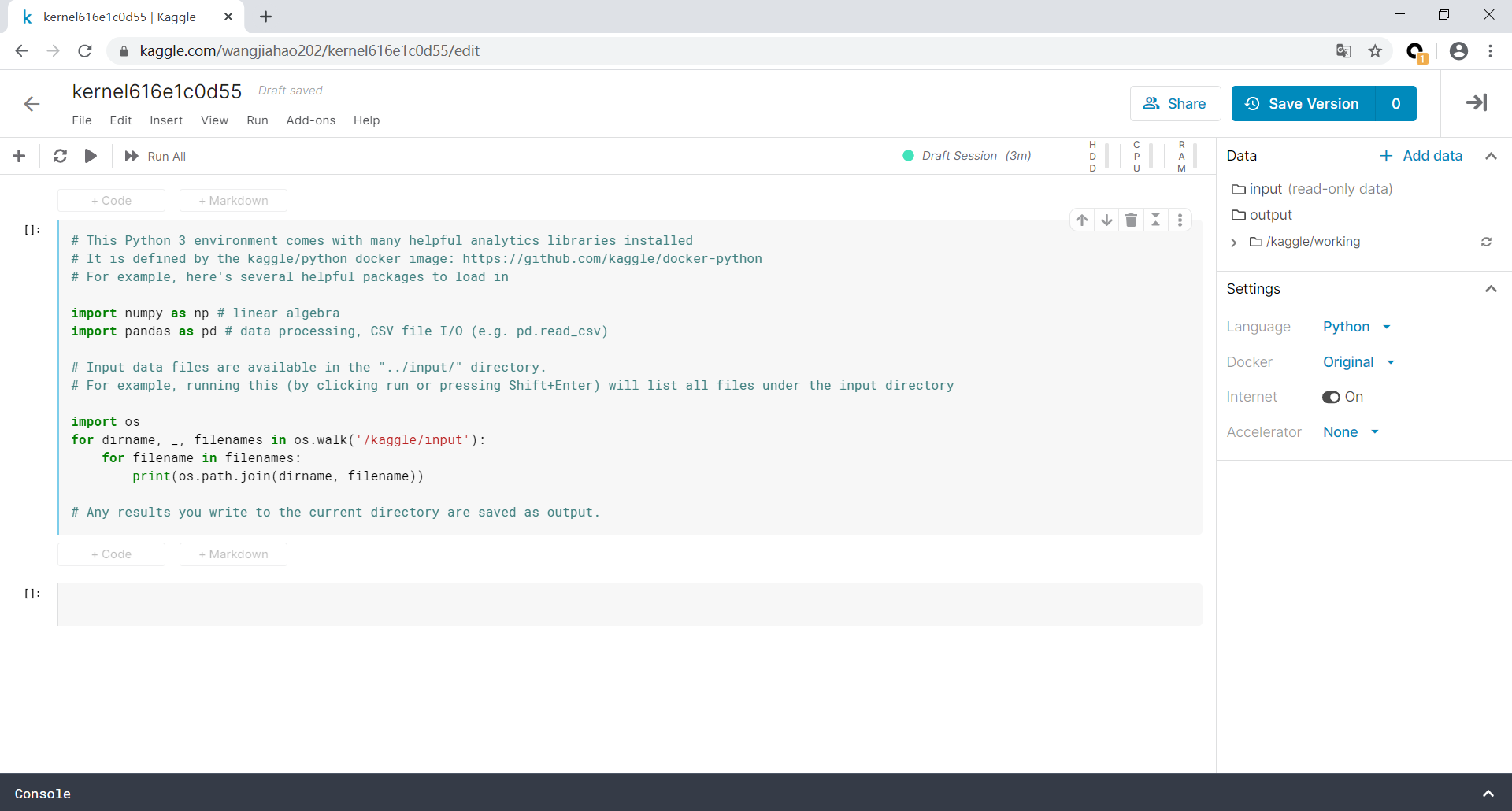Open the Edit menu
Image resolution: width=1512 pixels, height=811 pixels.
point(120,120)
